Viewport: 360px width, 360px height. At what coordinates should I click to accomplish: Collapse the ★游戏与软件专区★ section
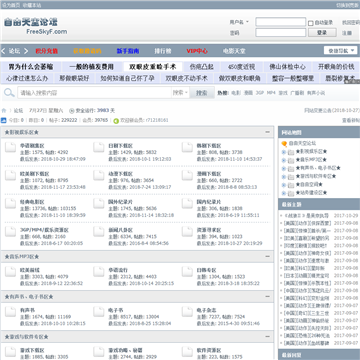click(x=267, y=337)
